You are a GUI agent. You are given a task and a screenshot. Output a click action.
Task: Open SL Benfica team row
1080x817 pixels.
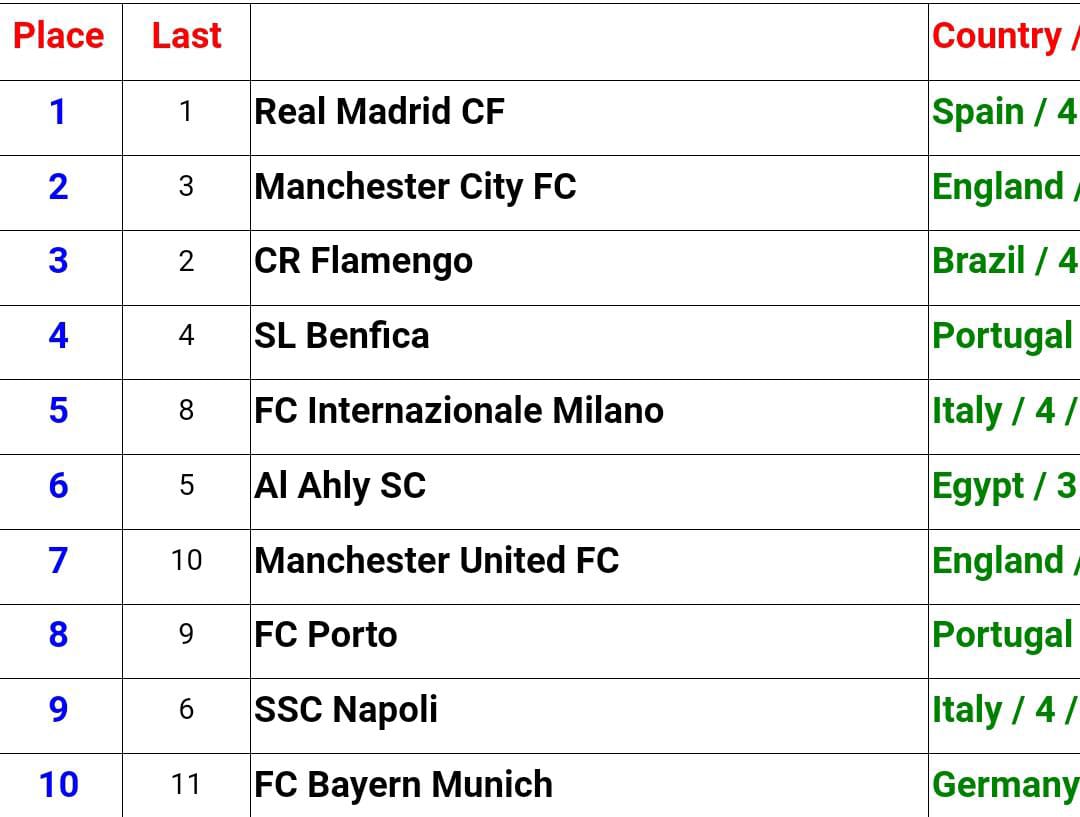tap(342, 336)
